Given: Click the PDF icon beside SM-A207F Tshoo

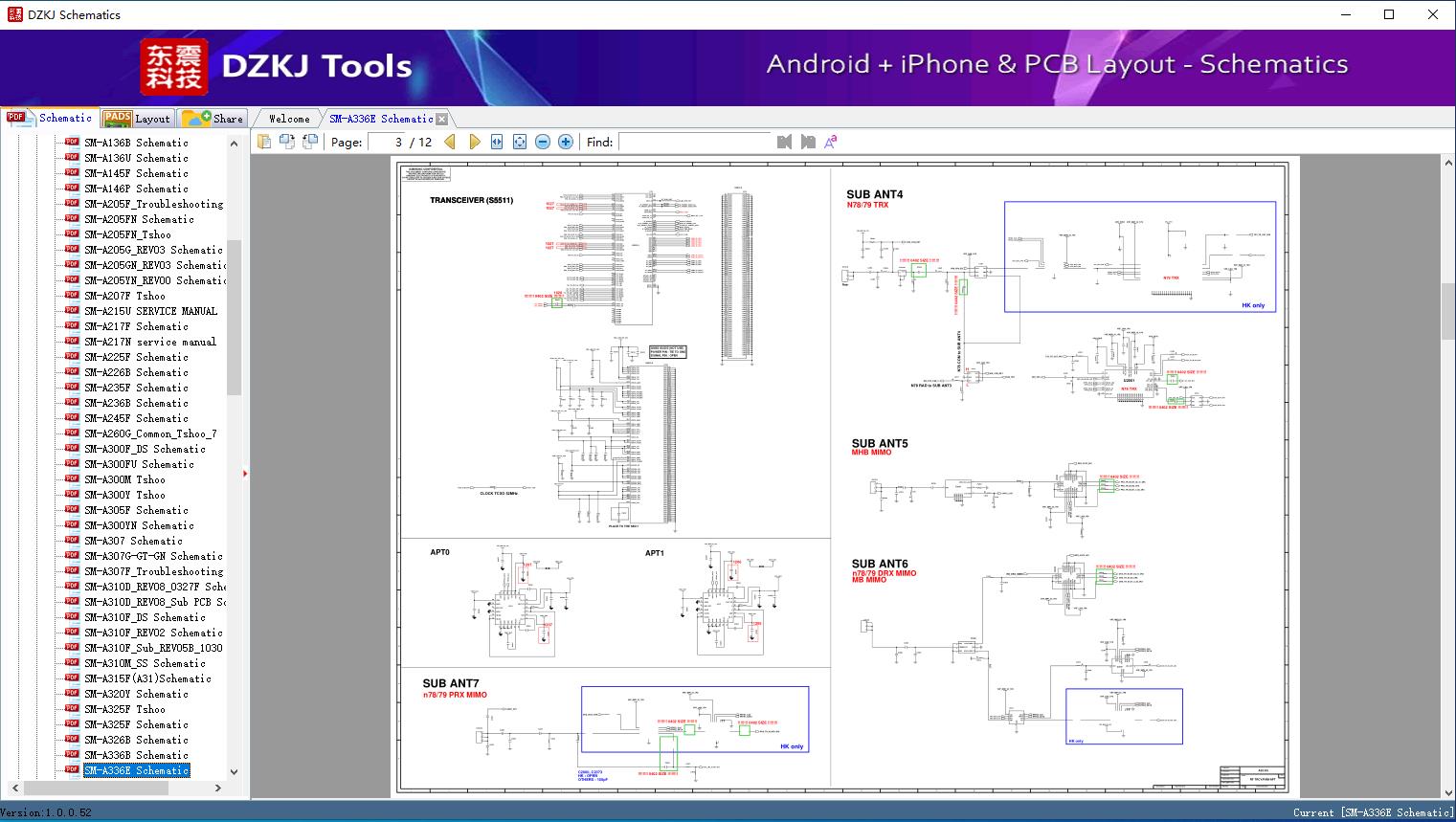Looking at the screenshot, I should (x=72, y=295).
